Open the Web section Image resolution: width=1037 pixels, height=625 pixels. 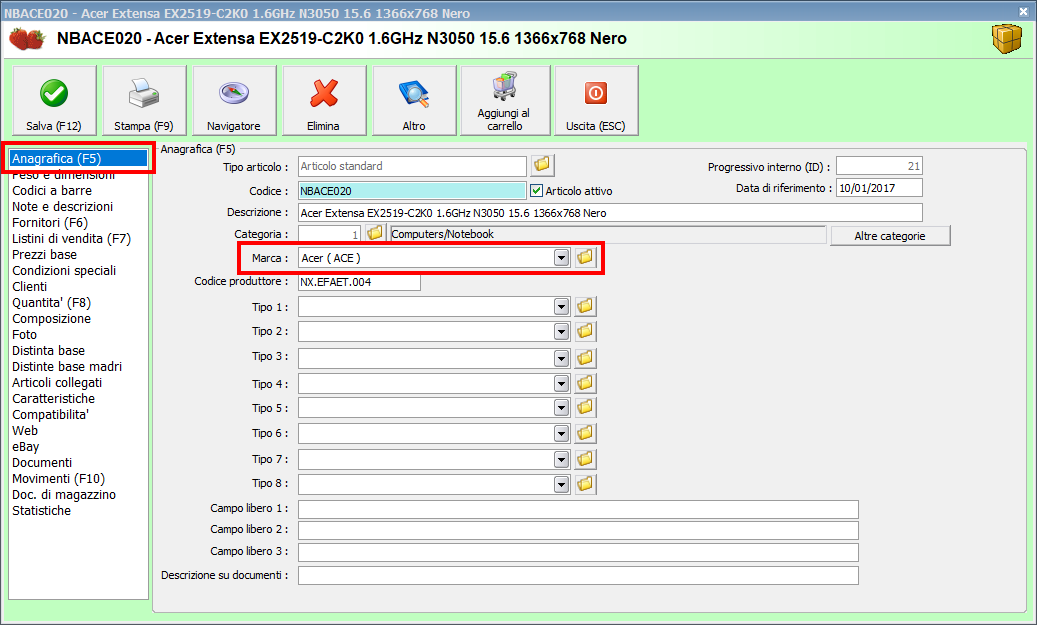point(24,431)
